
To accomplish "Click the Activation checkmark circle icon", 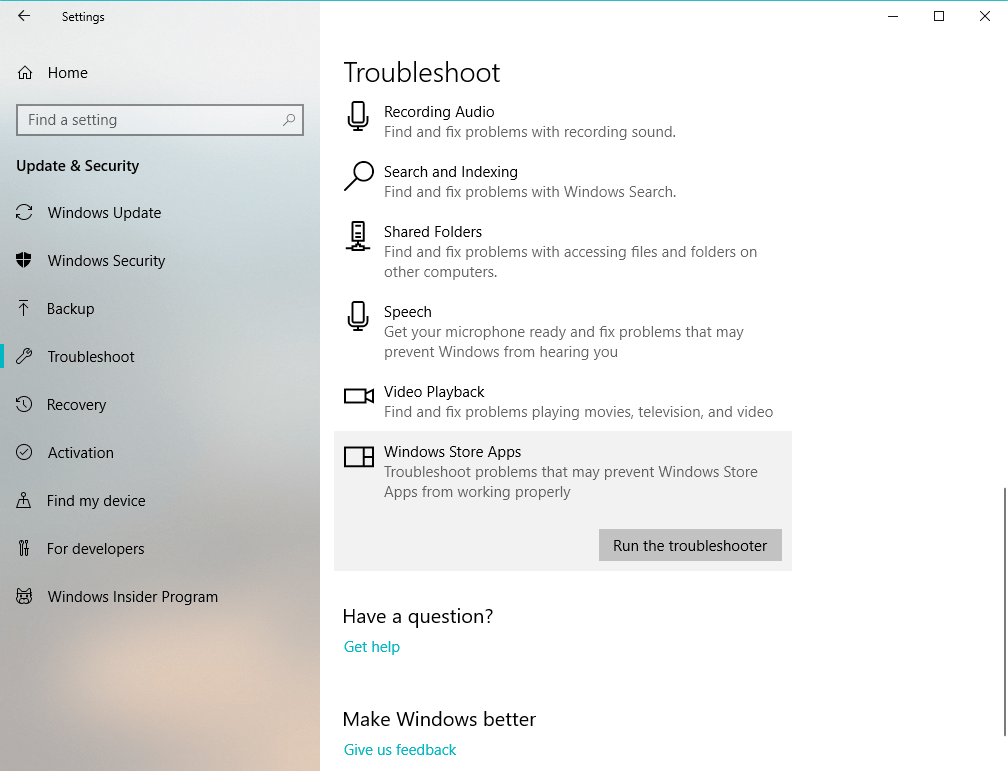I will point(24,452).
